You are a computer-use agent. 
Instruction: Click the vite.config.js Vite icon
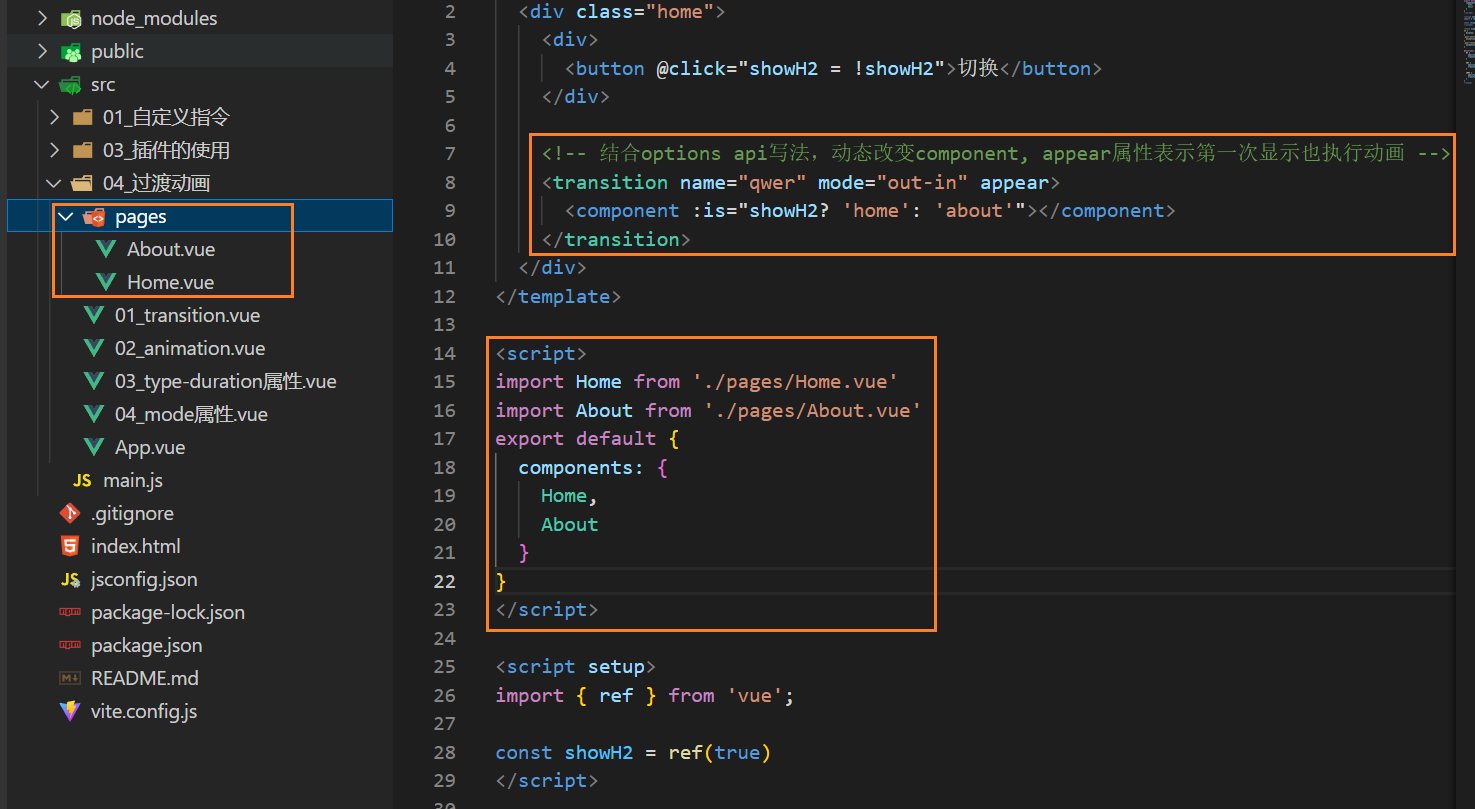pos(70,712)
